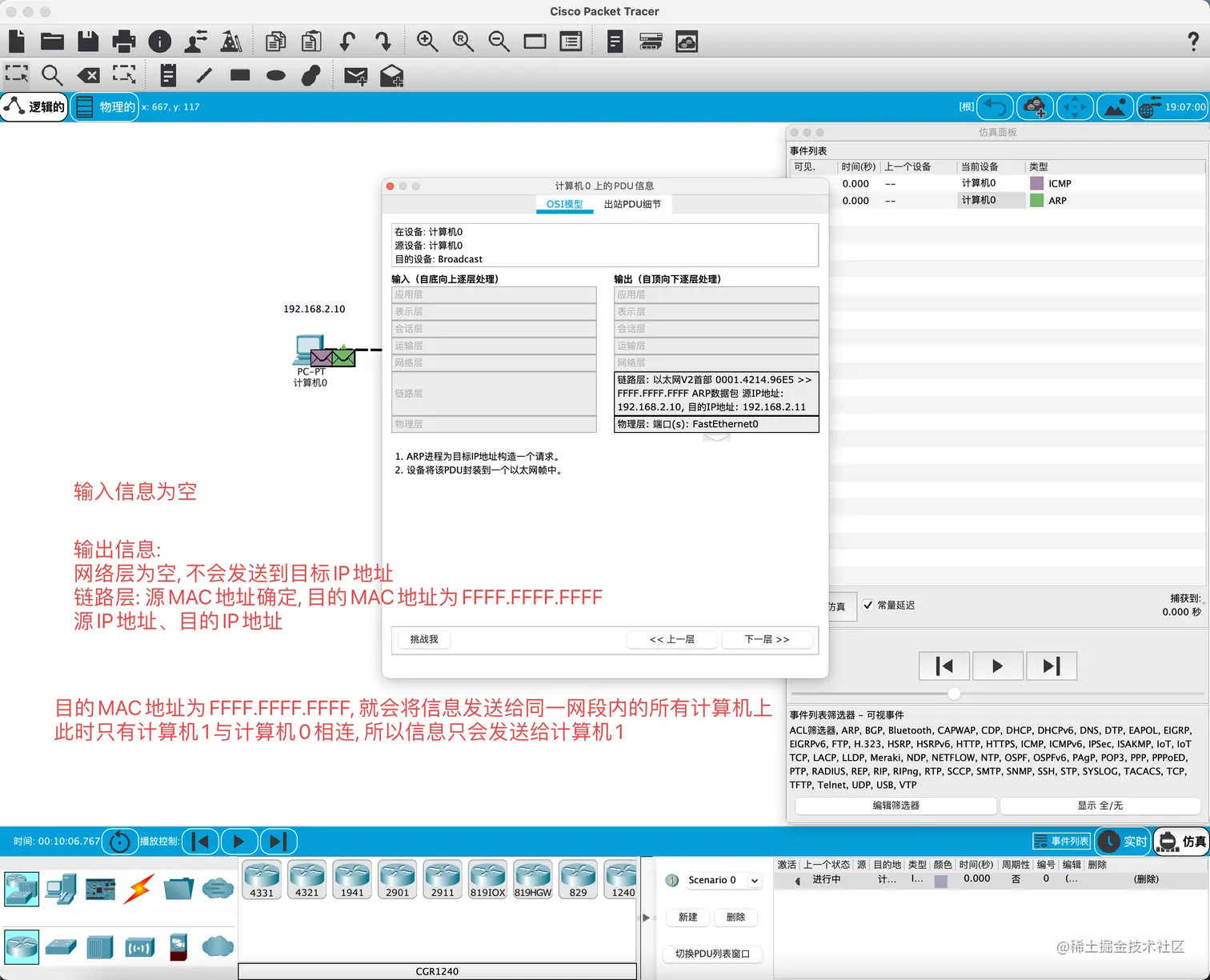Viewport: 1210px width, 980px height.
Task: Click the output 物理层 FastEthernet0 box
Action: click(716, 424)
